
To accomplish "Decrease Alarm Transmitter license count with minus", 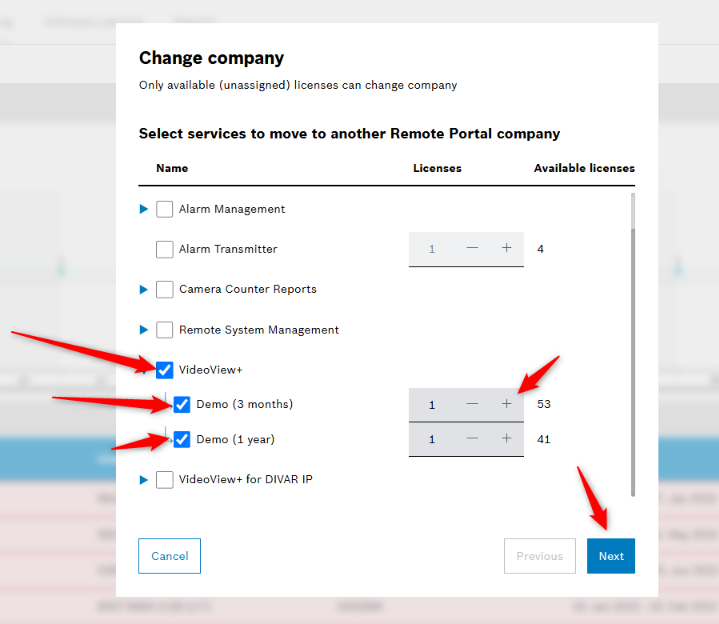I will (x=473, y=249).
